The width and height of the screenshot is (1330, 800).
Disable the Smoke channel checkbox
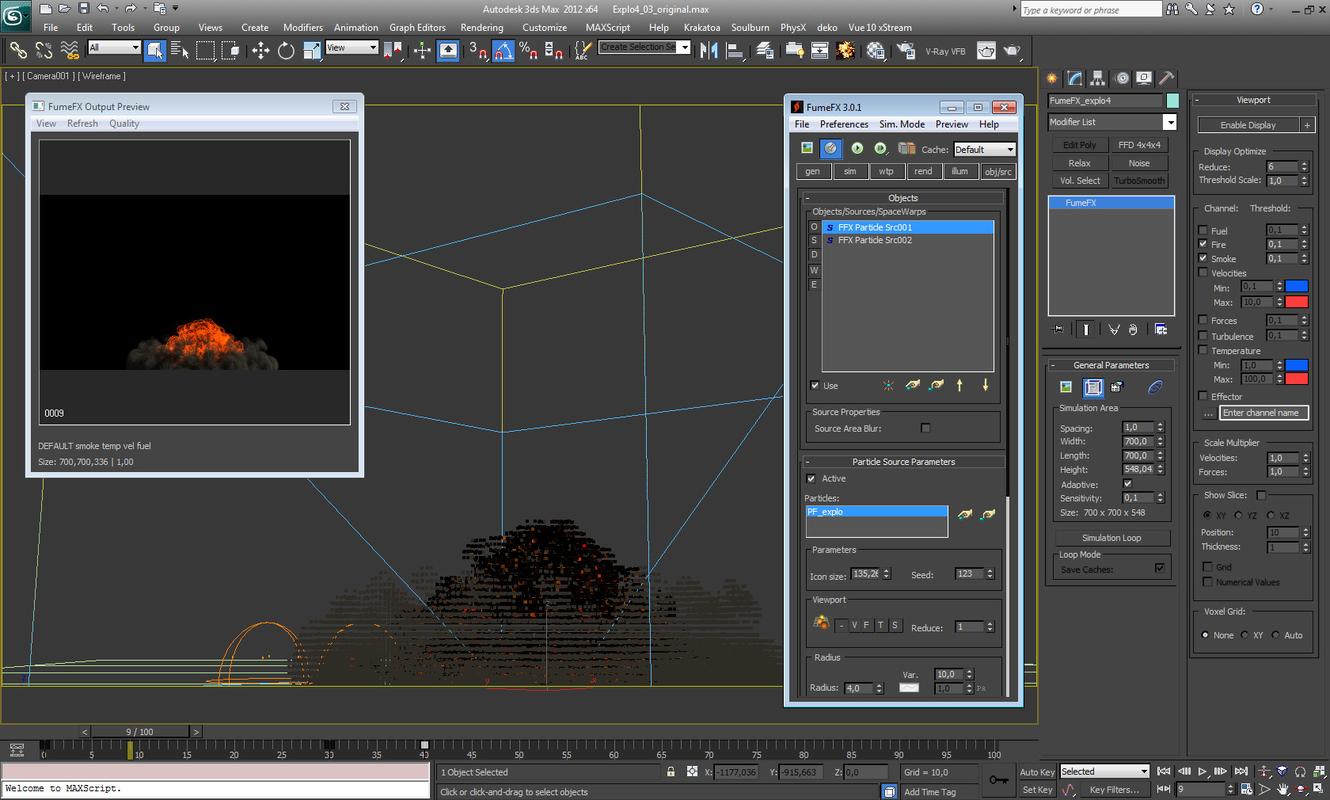[1201, 258]
